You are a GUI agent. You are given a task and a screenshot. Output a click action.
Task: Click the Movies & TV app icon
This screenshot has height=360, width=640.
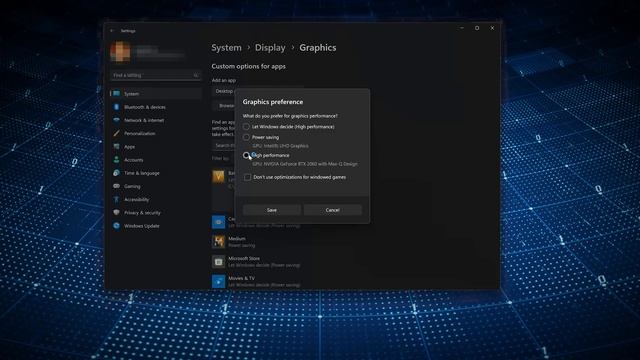point(218,281)
